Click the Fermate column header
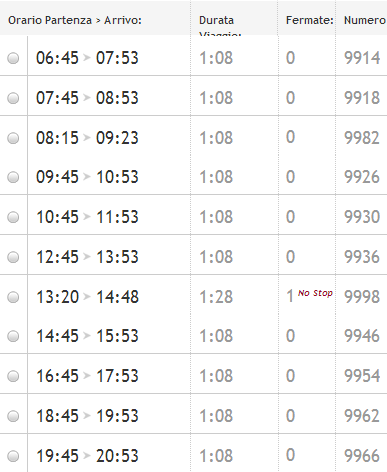Viewport: 387px width, 472px height. click(310, 20)
